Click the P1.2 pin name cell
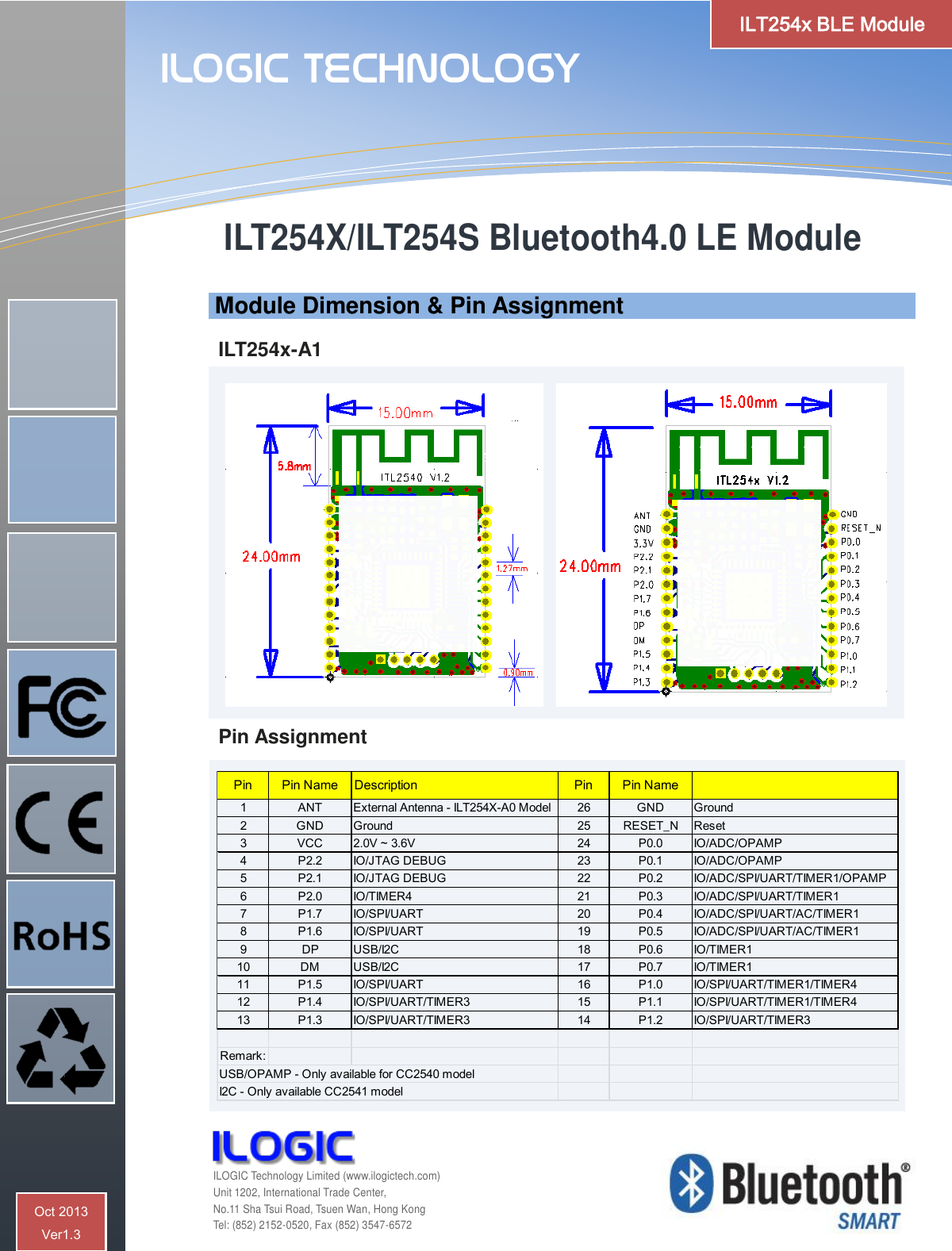Image resolution: width=952 pixels, height=1251 pixels. click(651, 1020)
